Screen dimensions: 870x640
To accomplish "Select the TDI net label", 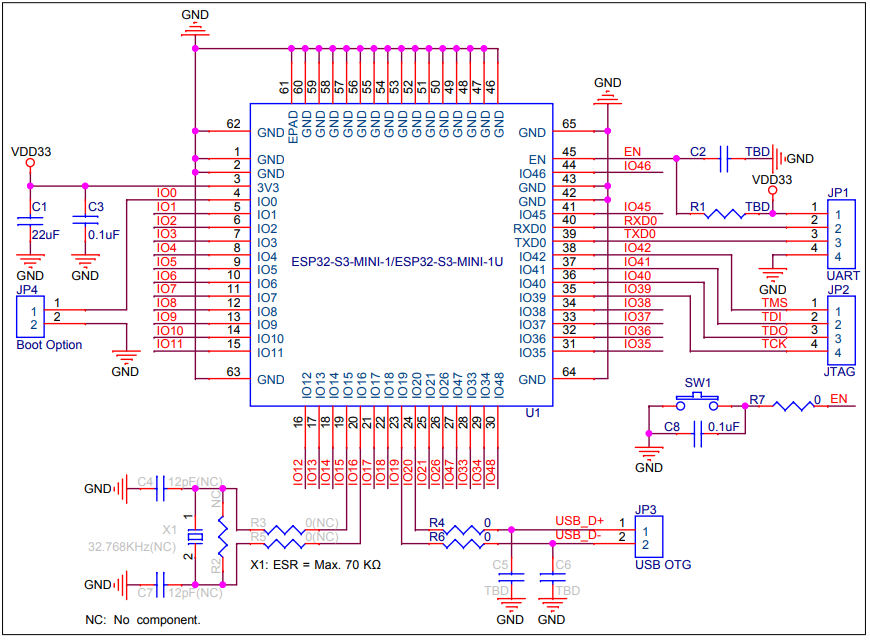I will pos(772,317).
